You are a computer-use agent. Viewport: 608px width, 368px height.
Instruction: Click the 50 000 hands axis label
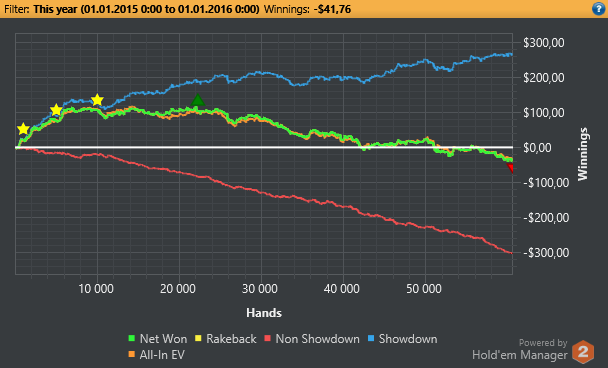pos(424,289)
